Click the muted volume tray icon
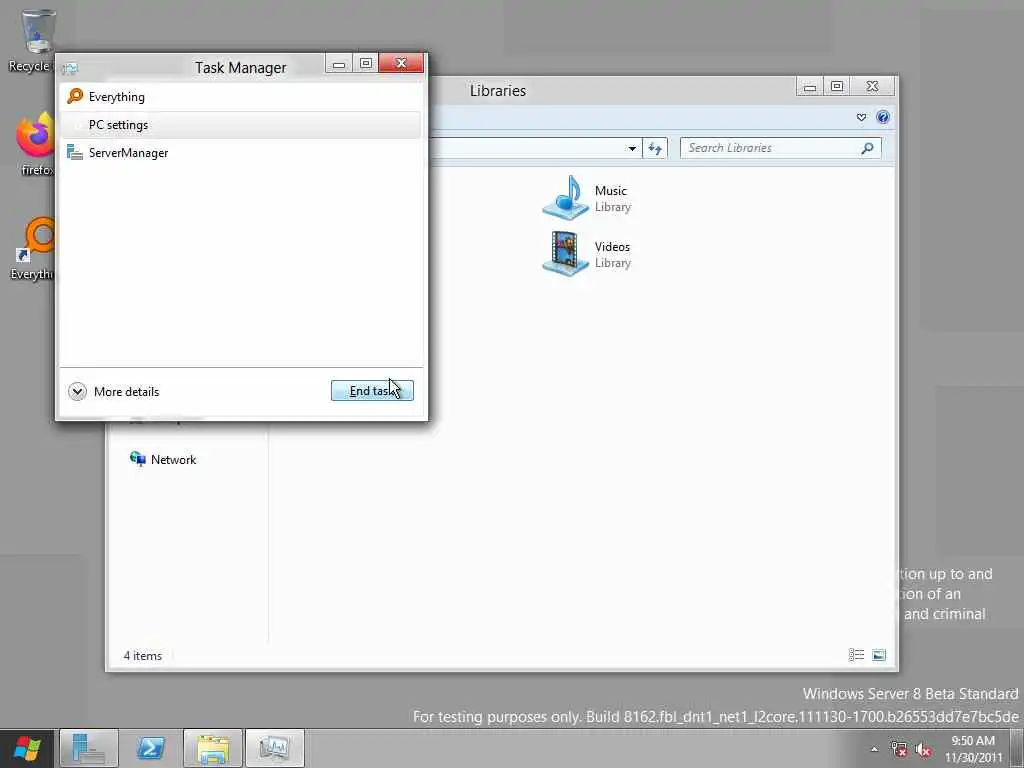The image size is (1024, 768). click(923, 749)
